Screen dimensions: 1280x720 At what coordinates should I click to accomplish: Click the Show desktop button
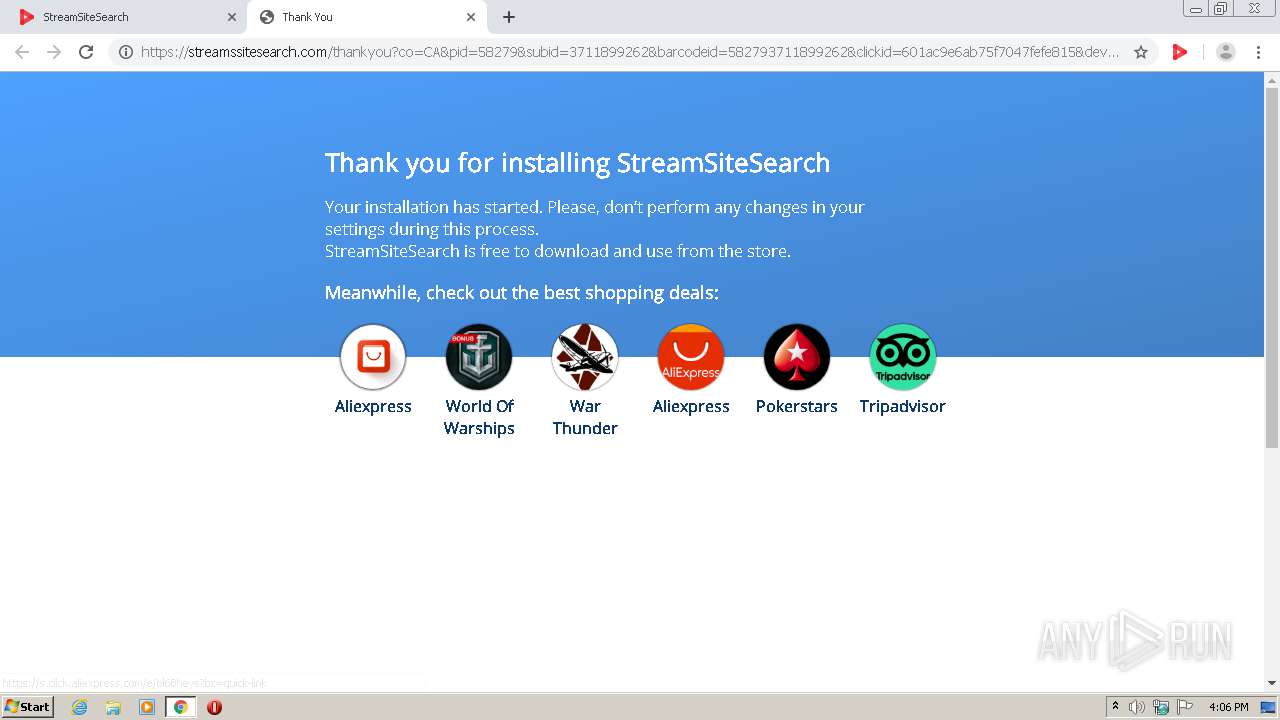click(x=1269, y=707)
